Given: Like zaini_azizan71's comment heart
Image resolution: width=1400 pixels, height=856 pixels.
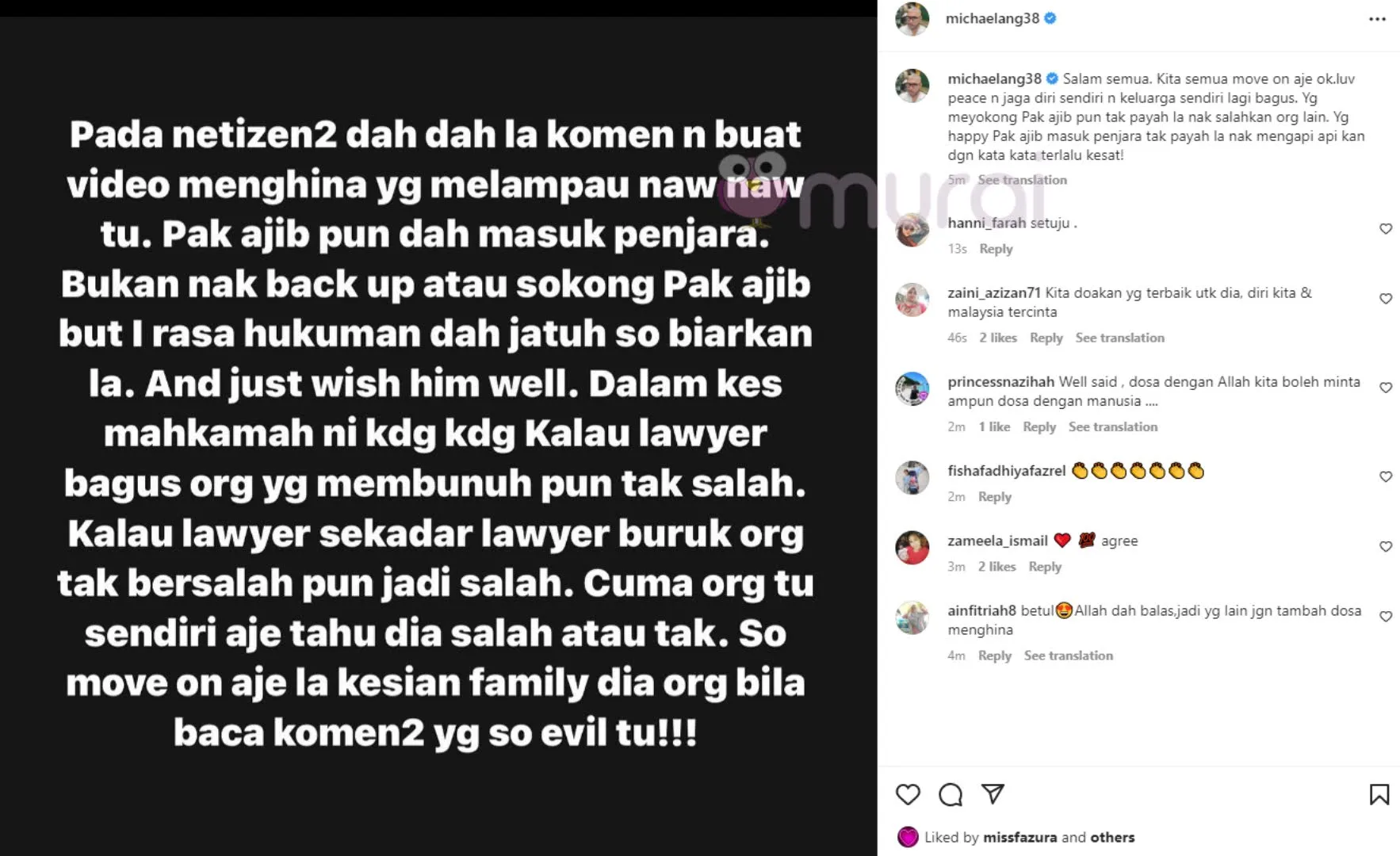Looking at the screenshot, I should [1386, 299].
